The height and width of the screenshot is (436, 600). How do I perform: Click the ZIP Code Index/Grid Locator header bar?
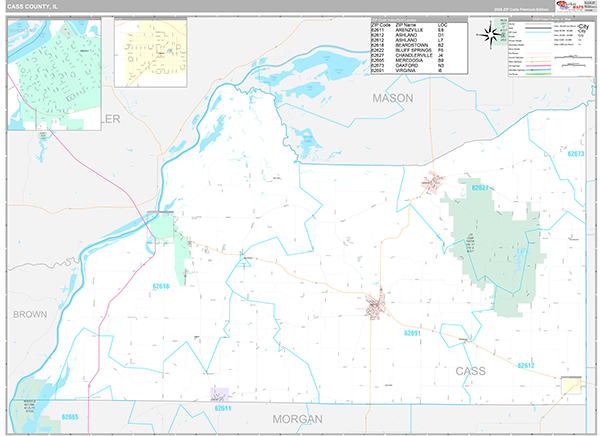tap(419, 20)
